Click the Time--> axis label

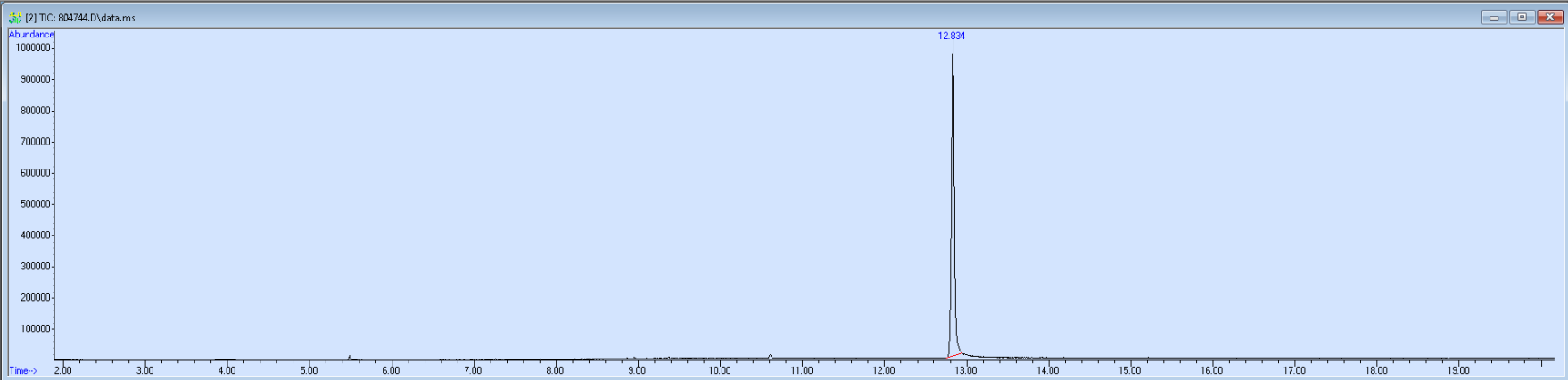(x=23, y=370)
